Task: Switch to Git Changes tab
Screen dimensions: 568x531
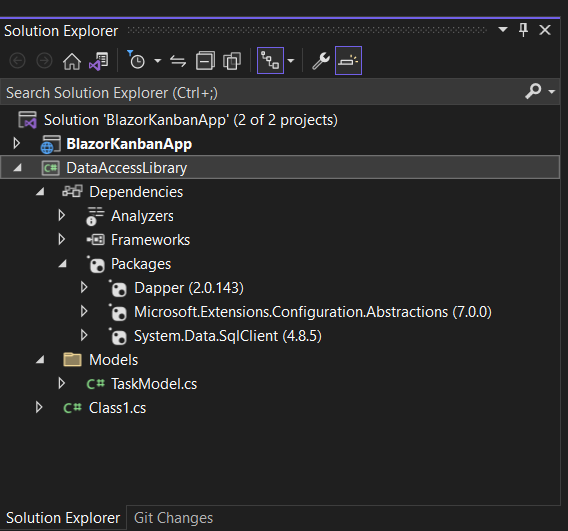Action: 173,518
